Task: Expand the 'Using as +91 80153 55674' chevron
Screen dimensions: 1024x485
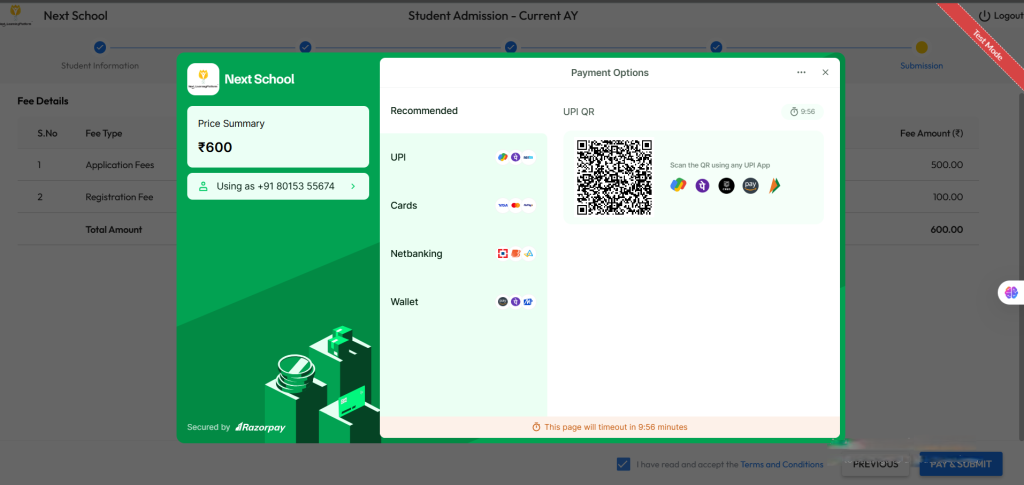Action: pos(353,186)
